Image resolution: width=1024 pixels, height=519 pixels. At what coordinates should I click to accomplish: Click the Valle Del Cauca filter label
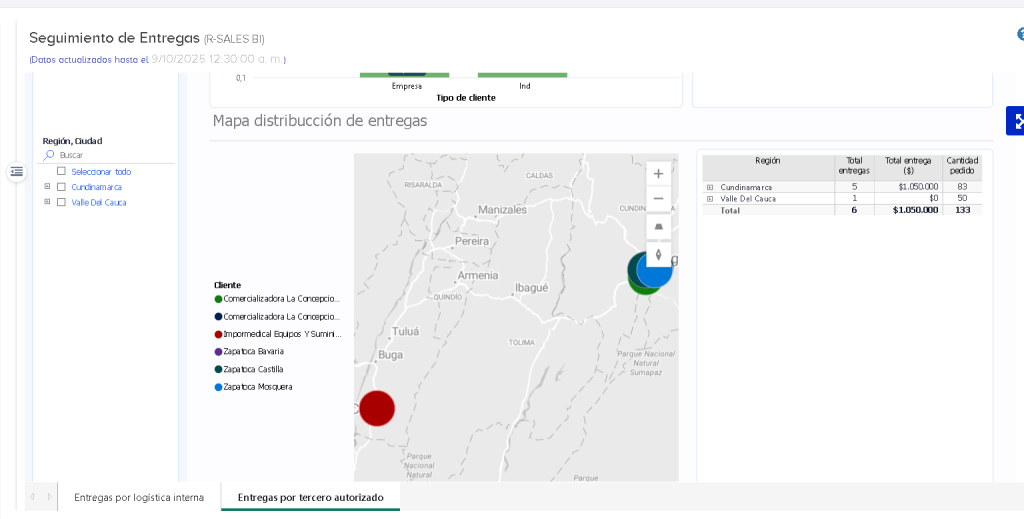(x=99, y=203)
